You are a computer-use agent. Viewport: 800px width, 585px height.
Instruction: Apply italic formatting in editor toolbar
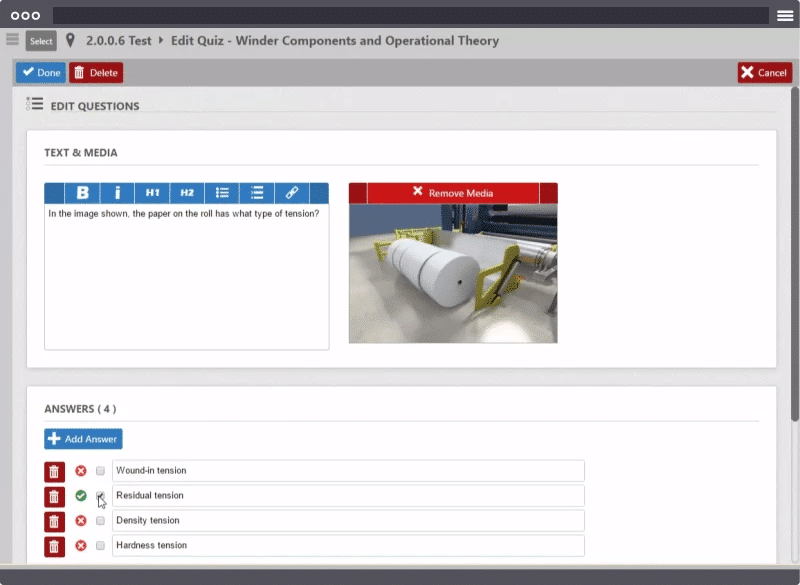coord(117,193)
